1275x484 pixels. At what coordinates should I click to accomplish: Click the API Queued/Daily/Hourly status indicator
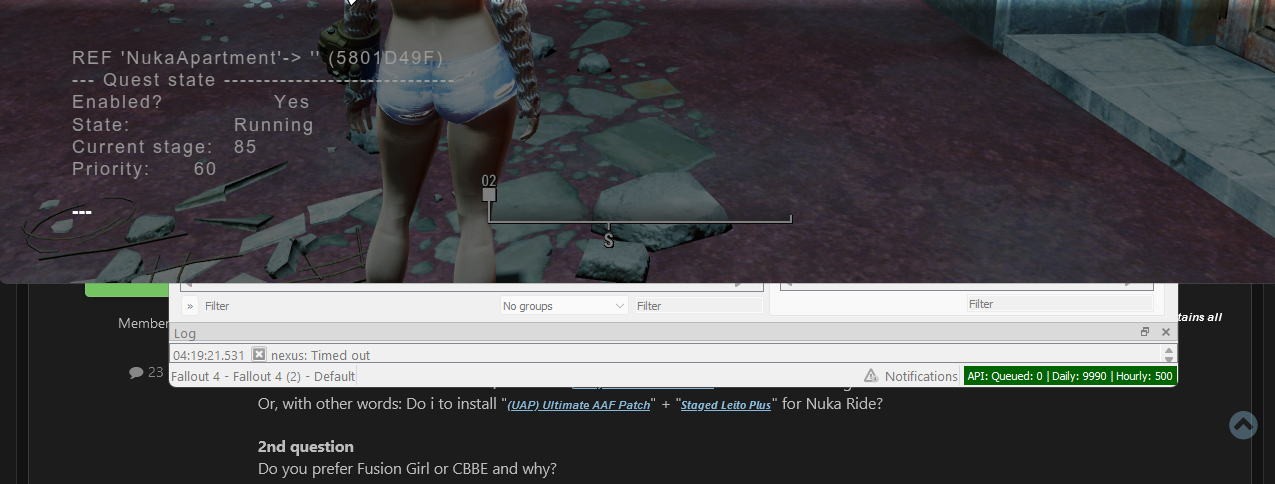click(1070, 376)
